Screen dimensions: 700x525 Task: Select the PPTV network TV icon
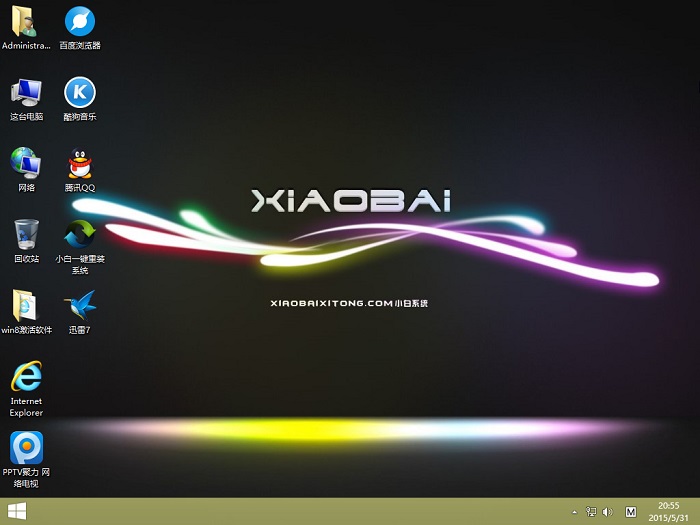click(26, 447)
